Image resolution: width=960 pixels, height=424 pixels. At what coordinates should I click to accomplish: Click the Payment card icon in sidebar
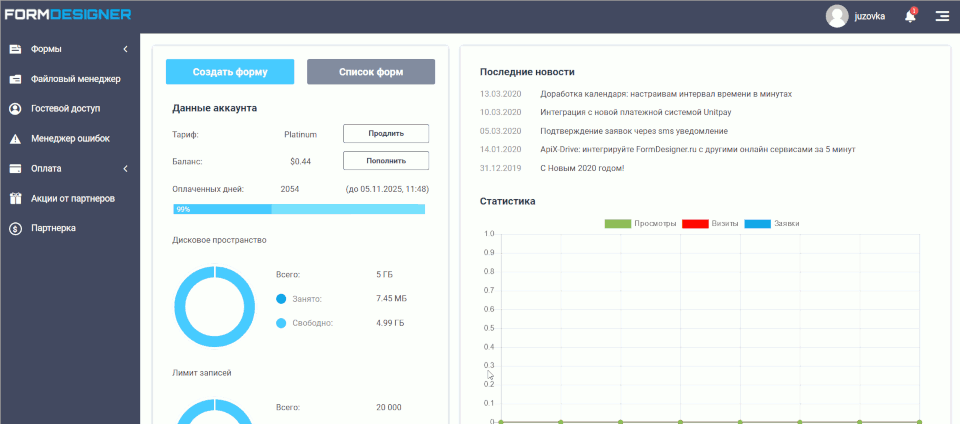coord(16,169)
